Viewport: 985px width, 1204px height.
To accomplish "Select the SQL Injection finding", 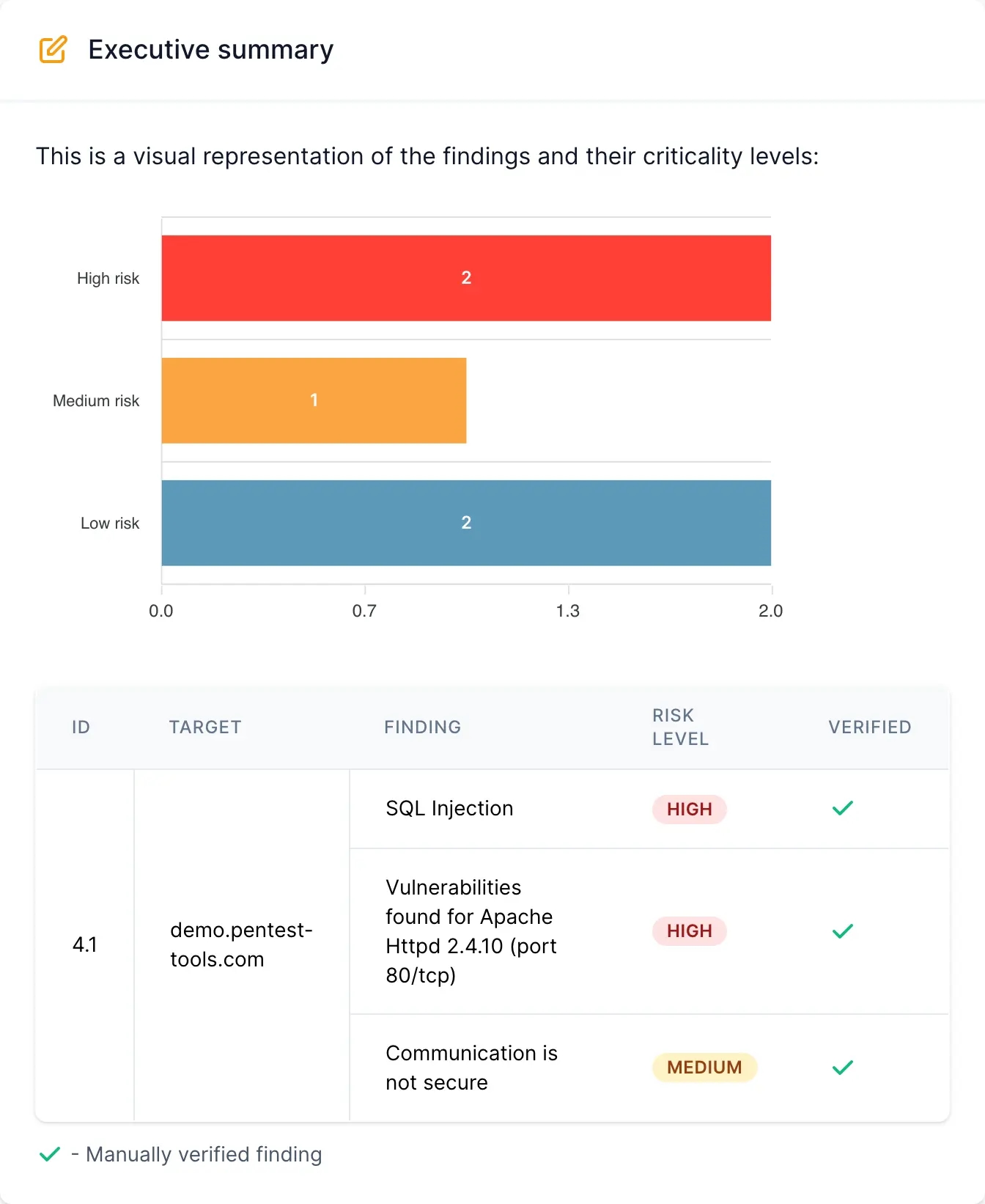I will pyautogui.click(x=449, y=809).
